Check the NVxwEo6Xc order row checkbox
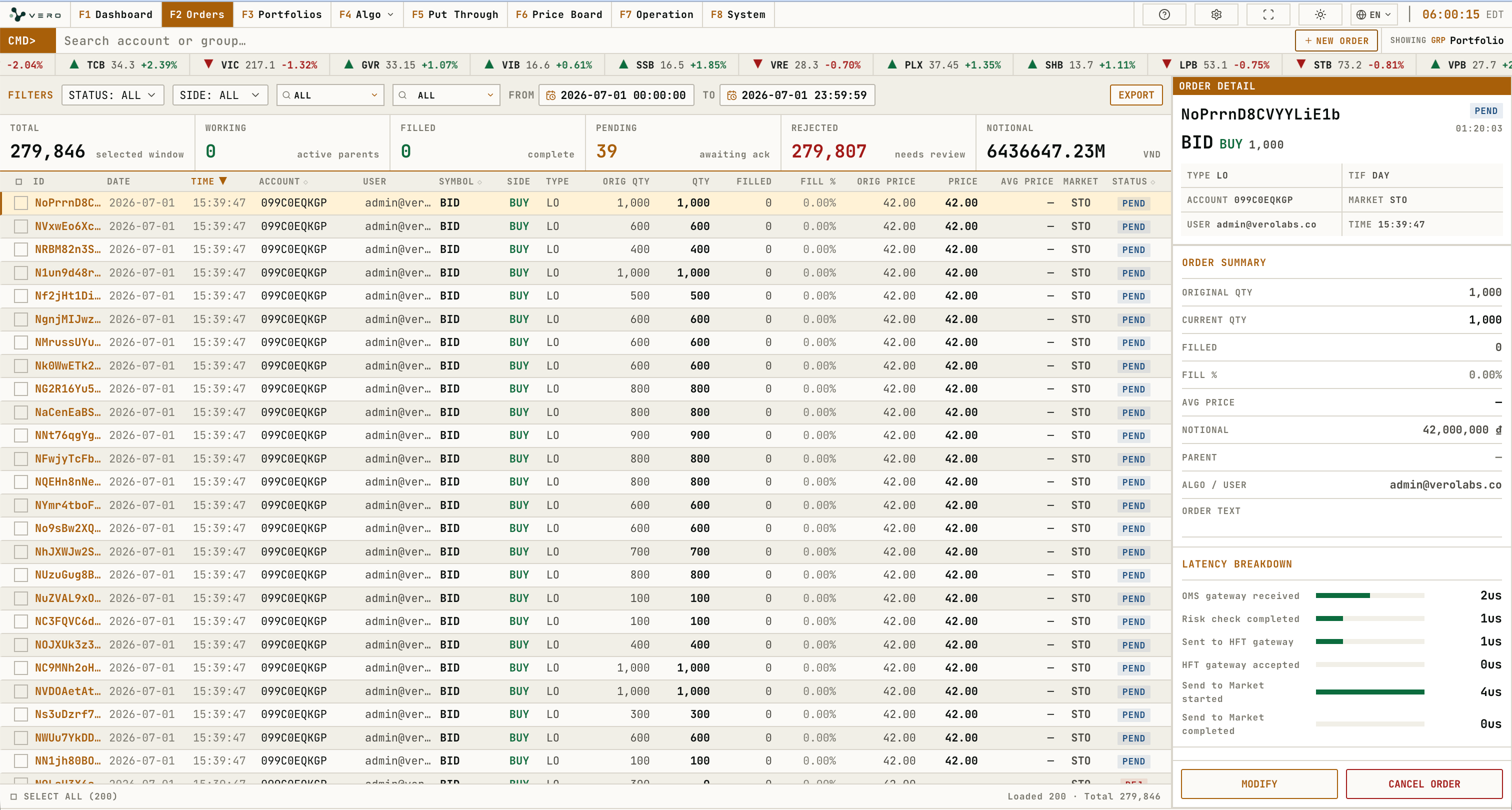 coord(21,226)
